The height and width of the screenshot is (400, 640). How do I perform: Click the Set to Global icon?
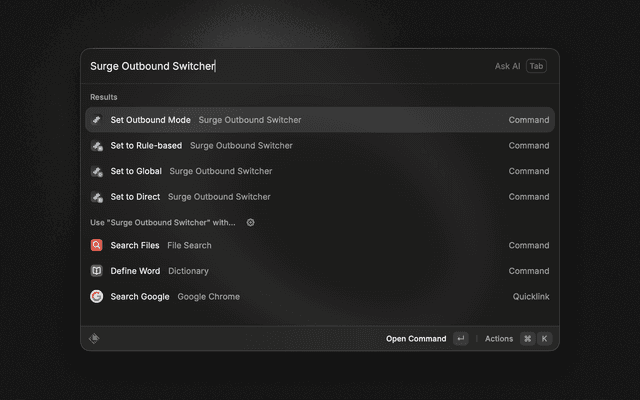coord(97,171)
